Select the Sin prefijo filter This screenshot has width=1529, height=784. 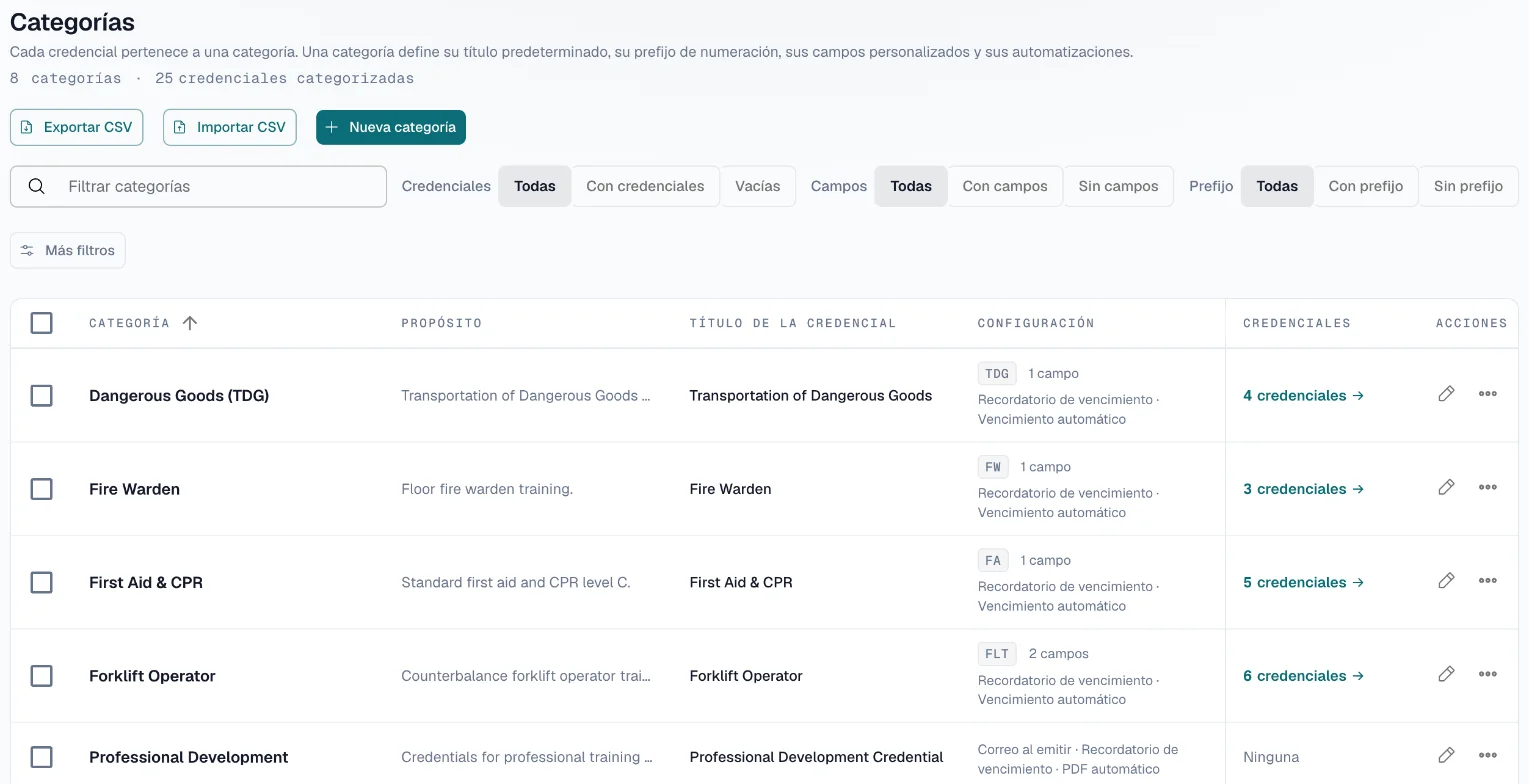click(1468, 186)
